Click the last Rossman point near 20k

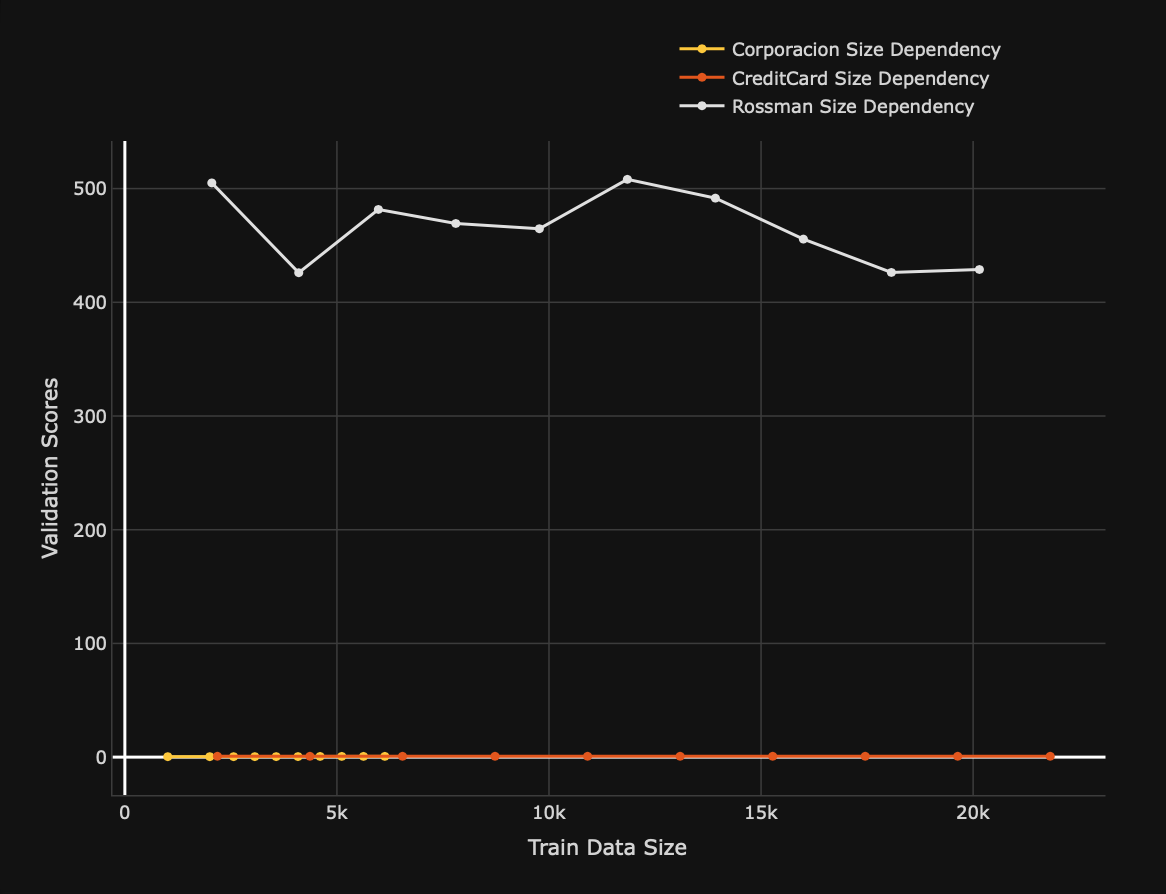(x=978, y=268)
